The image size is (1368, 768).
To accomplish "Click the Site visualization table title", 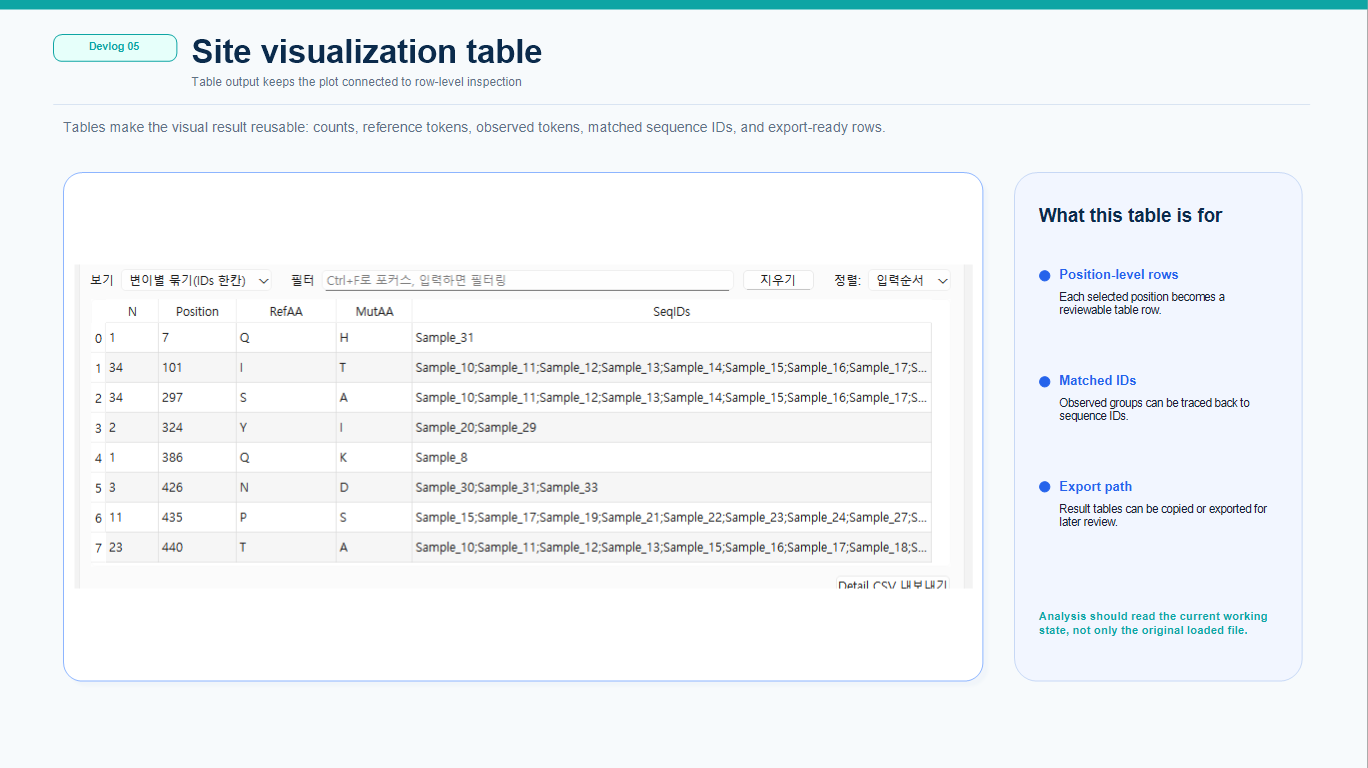I will (x=367, y=51).
